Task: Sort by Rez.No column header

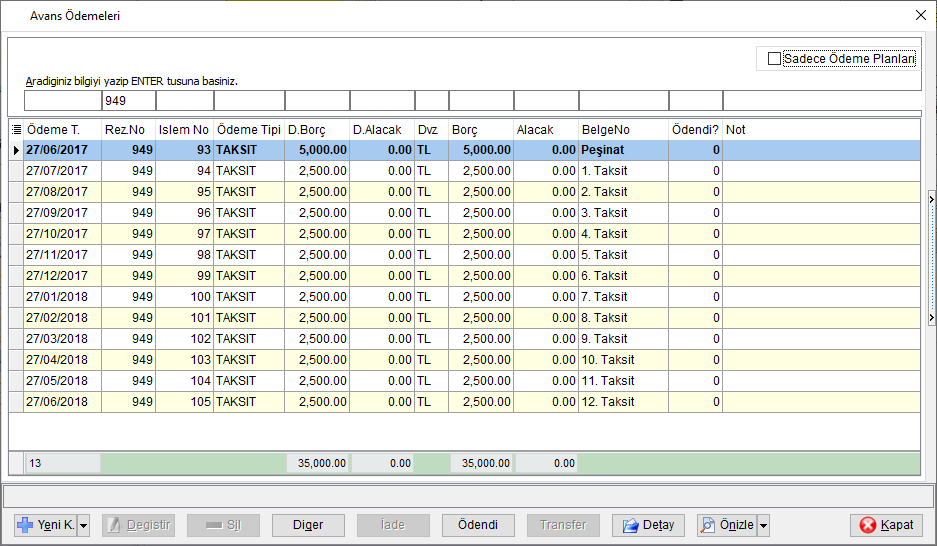Action: [128, 130]
